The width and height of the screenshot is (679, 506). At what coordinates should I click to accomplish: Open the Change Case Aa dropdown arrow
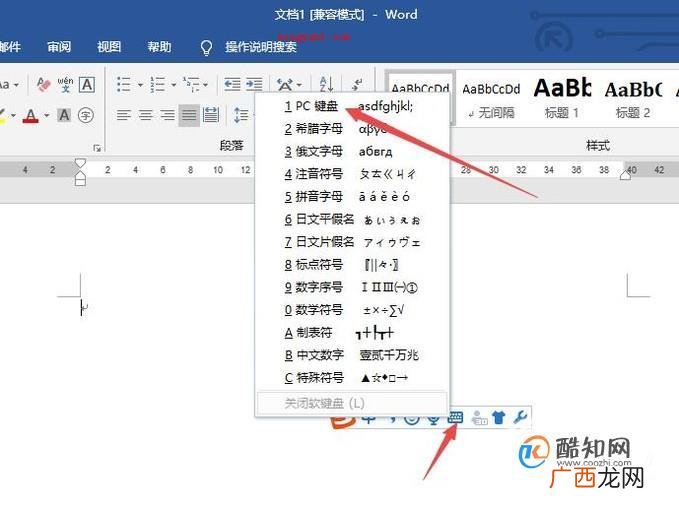click(16, 84)
